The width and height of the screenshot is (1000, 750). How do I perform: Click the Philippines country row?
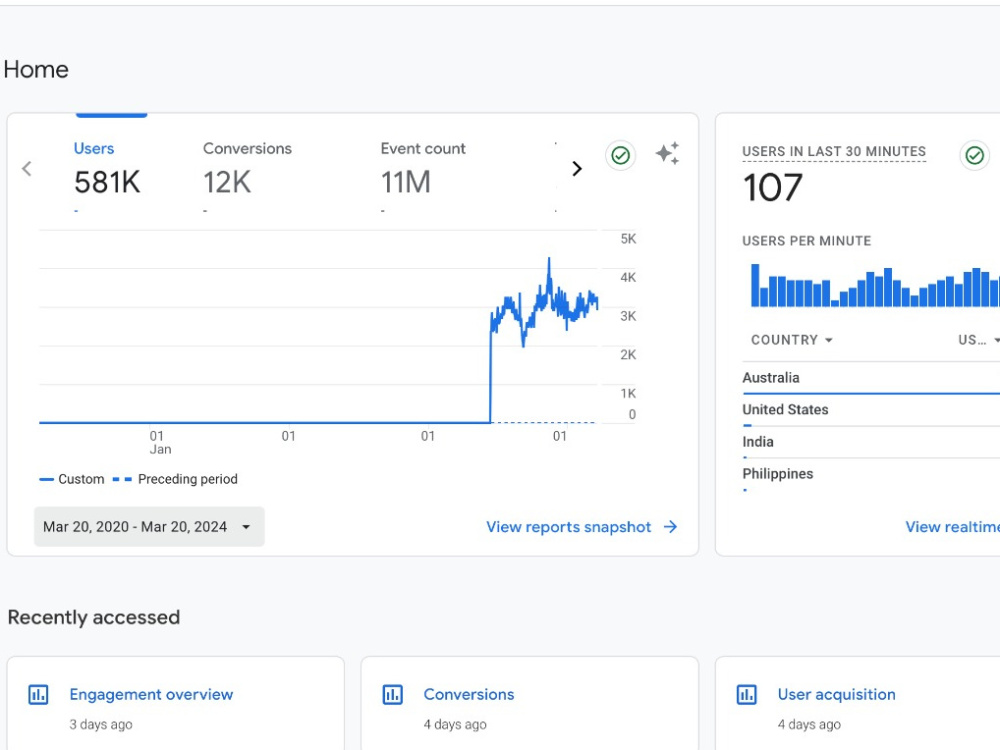pyautogui.click(x=871, y=474)
